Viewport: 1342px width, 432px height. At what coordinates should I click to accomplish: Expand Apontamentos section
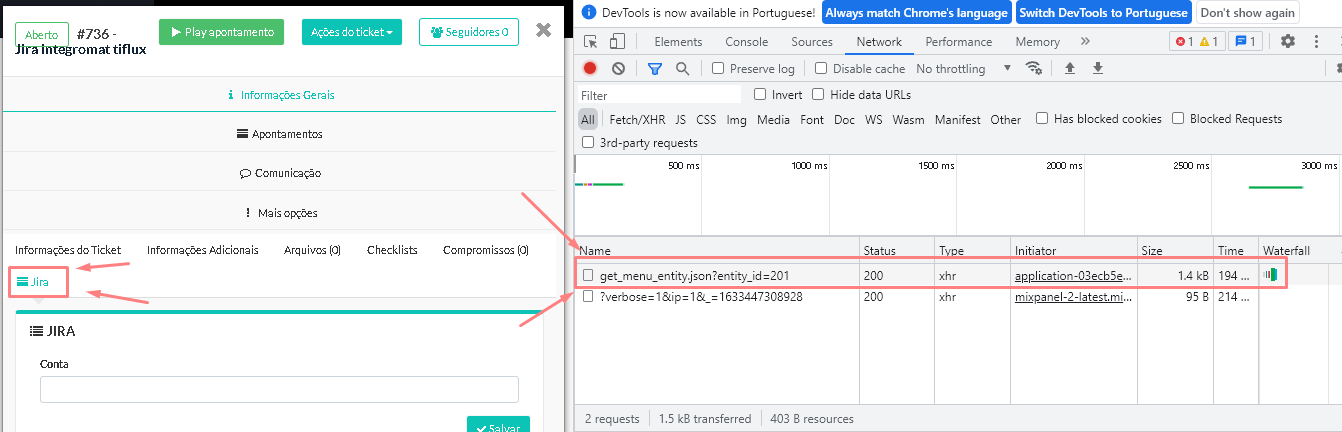(279, 134)
